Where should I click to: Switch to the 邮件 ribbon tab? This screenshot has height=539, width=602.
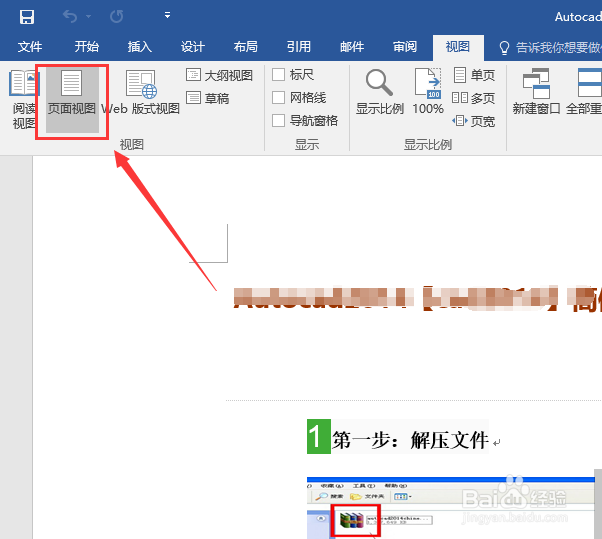(352, 47)
